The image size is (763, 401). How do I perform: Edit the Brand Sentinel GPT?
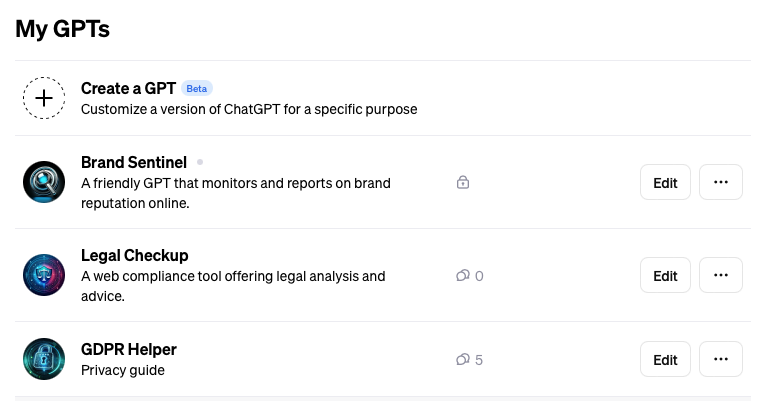665,182
